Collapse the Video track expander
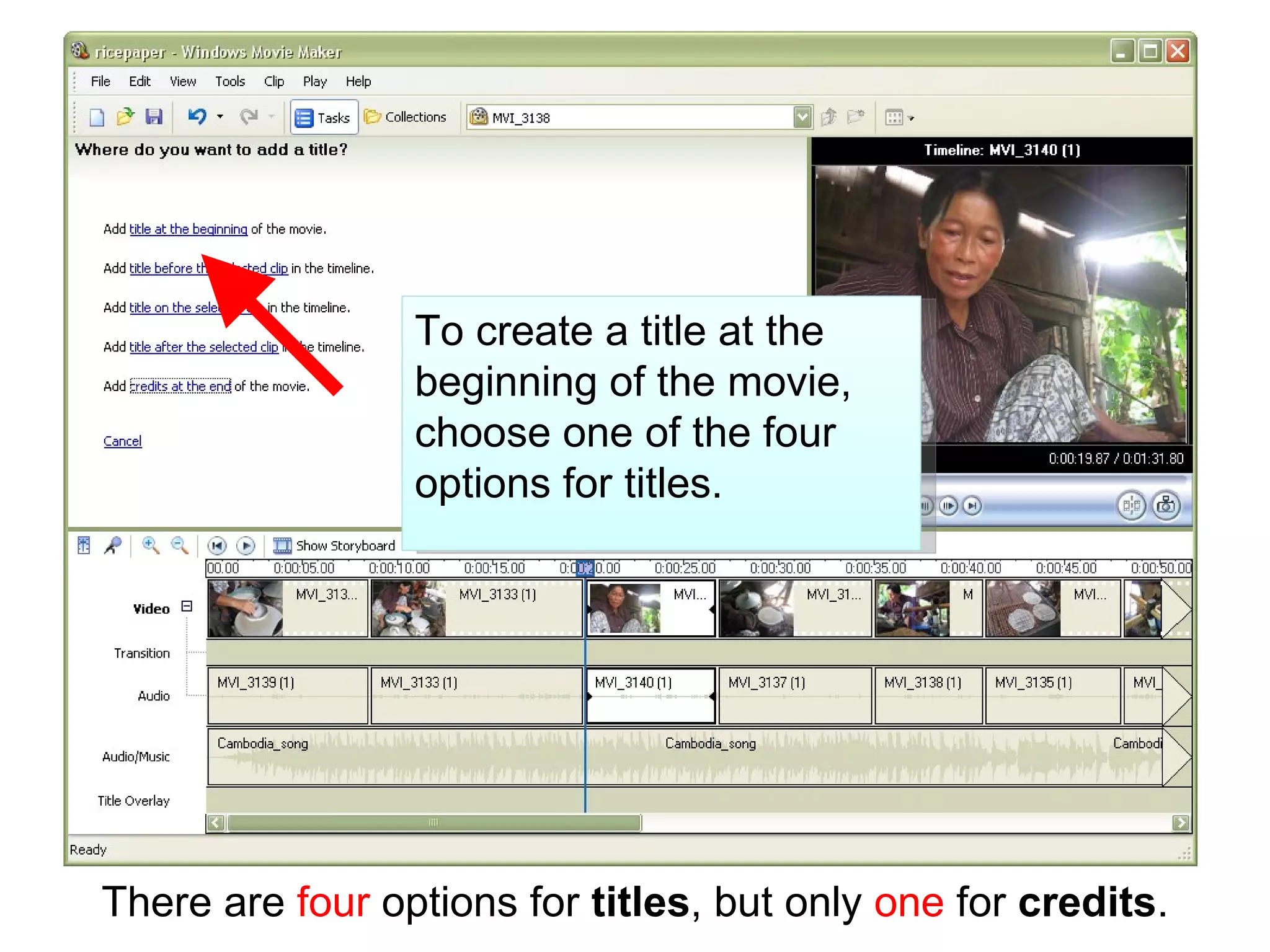Viewport: 1270px width, 952px height. (x=187, y=607)
